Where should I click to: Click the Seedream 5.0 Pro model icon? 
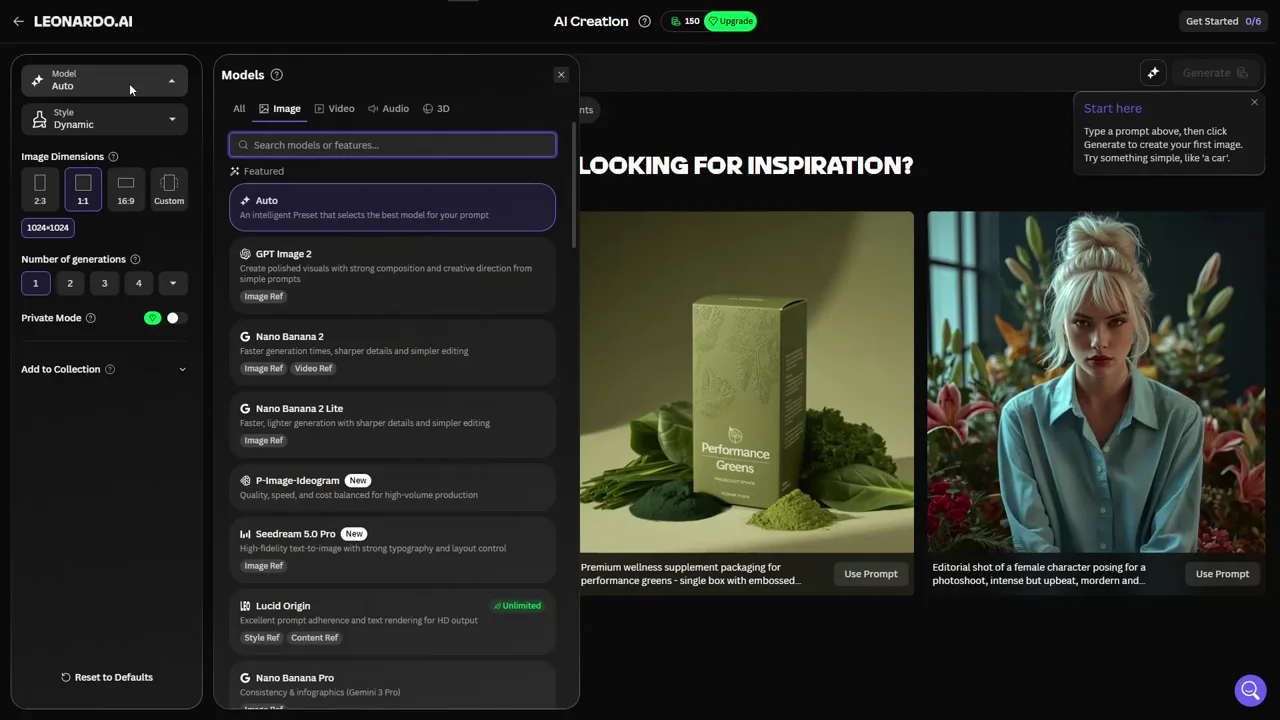245,534
